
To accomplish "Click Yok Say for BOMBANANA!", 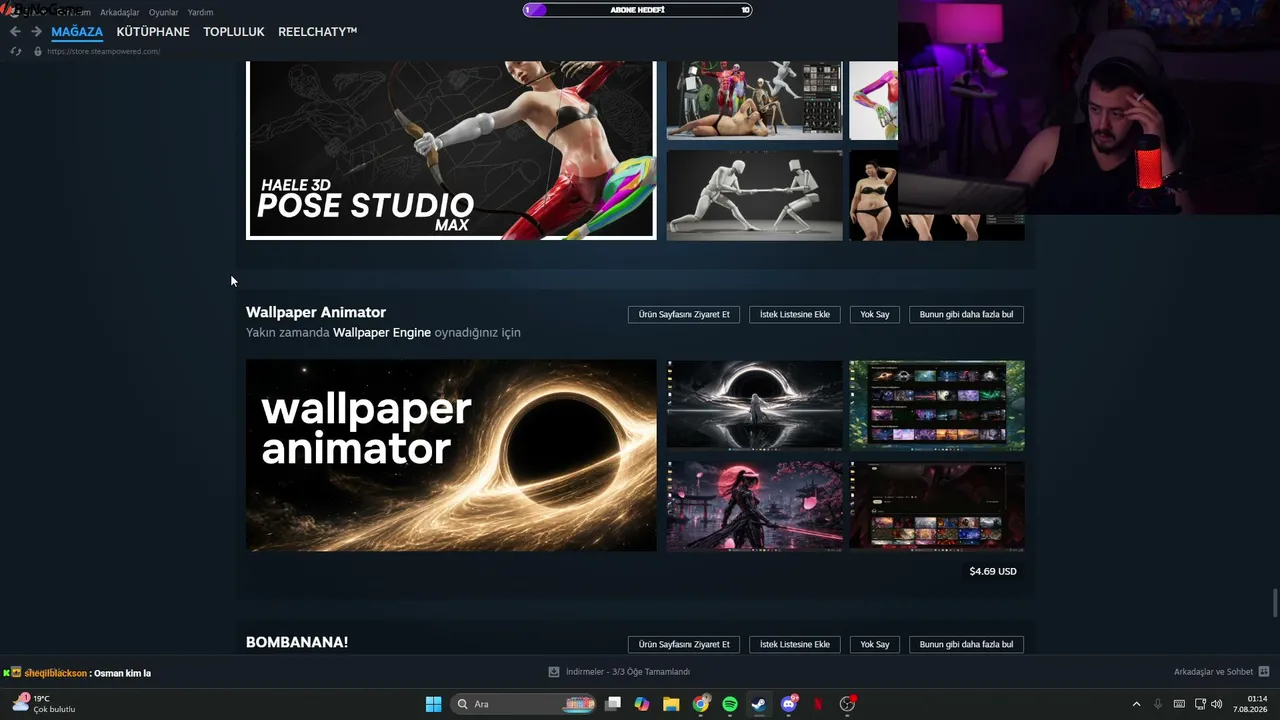I will (x=875, y=644).
